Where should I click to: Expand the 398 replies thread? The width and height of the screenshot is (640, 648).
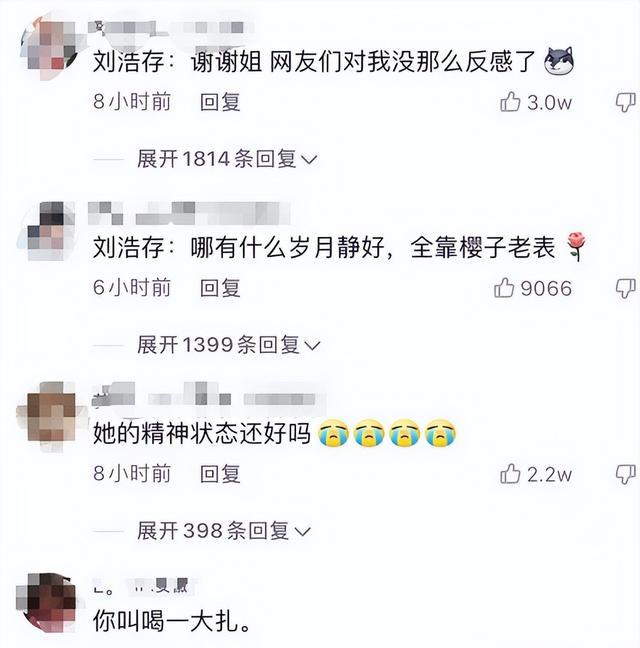tap(224, 531)
